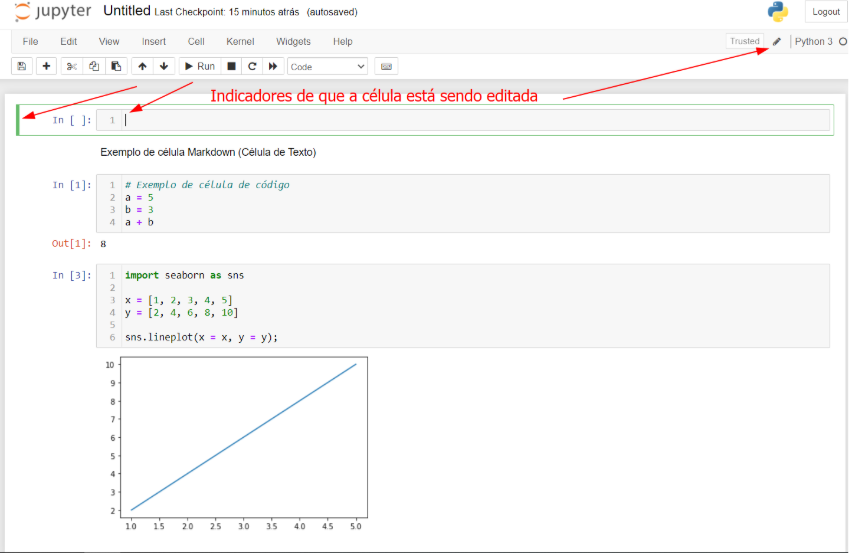Screen dimensions: 849x553
Task: Interrupt the kernel with the stop icon
Action: [x=231, y=66]
